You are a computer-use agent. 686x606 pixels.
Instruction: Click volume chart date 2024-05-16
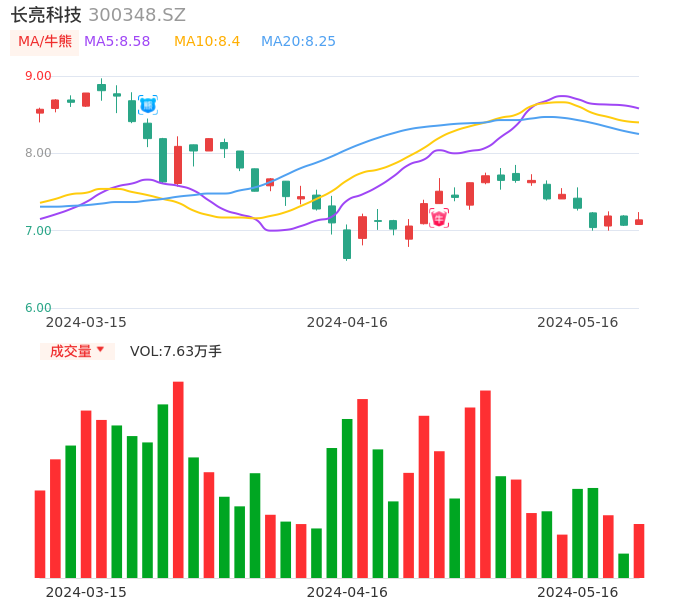tap(578, 592)
